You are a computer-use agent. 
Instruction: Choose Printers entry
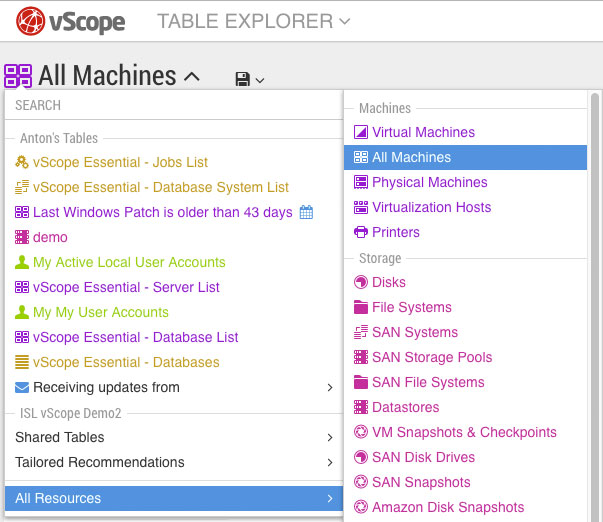tap(396, 232)
